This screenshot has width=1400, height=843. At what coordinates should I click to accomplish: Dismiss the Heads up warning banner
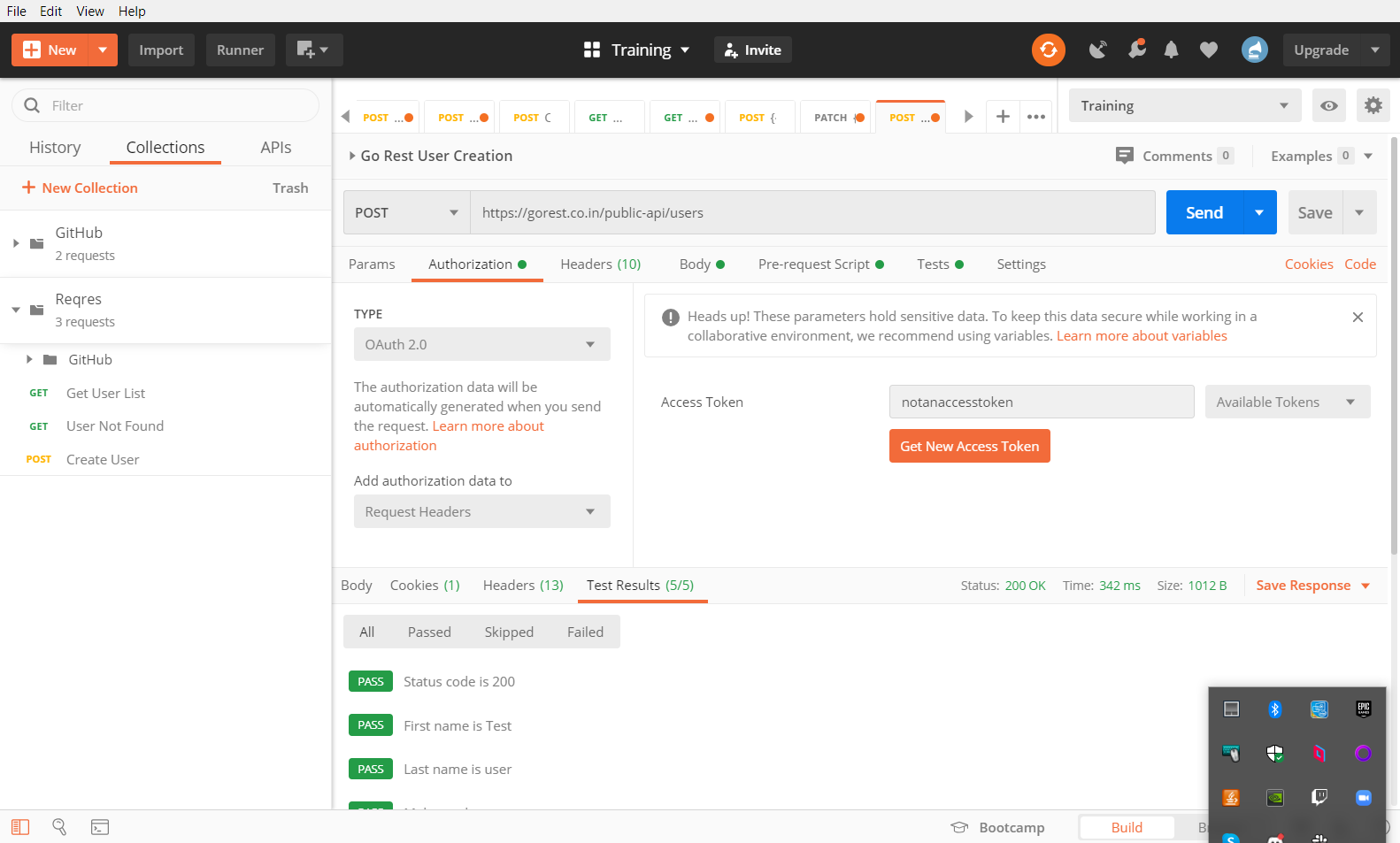[1358, 317]
